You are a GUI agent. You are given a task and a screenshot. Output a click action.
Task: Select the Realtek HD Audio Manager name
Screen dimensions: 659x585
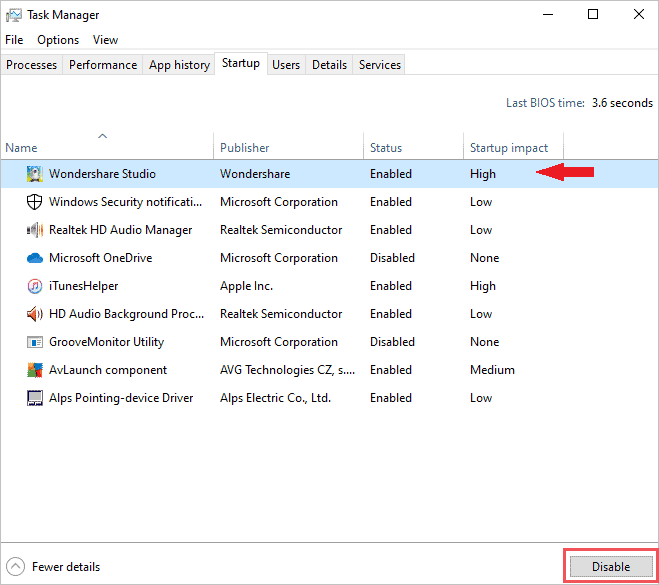click(x=120, y=230)
